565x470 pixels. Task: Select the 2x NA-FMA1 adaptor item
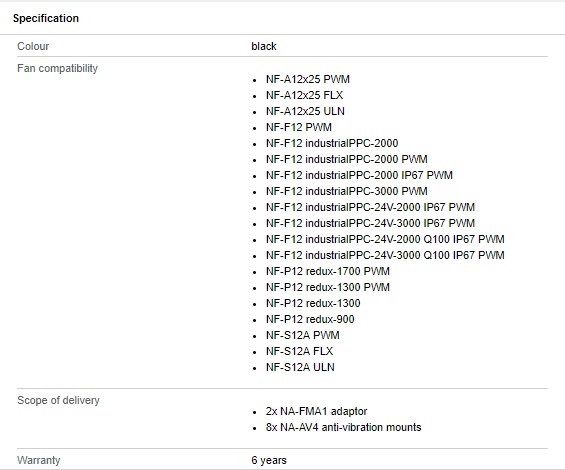click(316, 411)
